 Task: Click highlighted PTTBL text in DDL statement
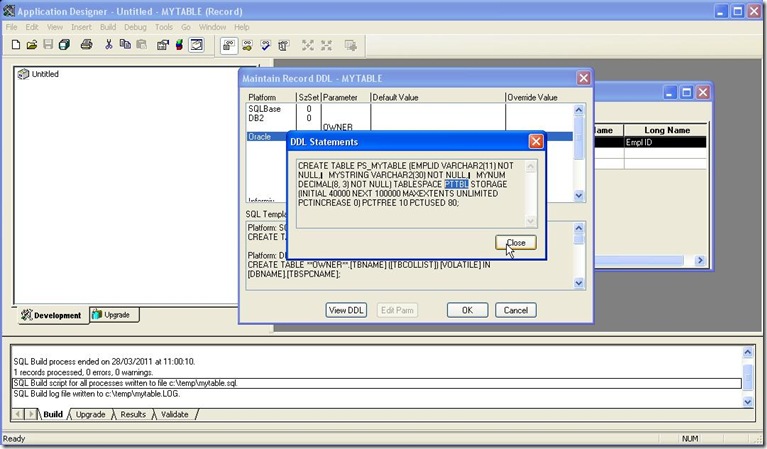[x=456, y=184]
